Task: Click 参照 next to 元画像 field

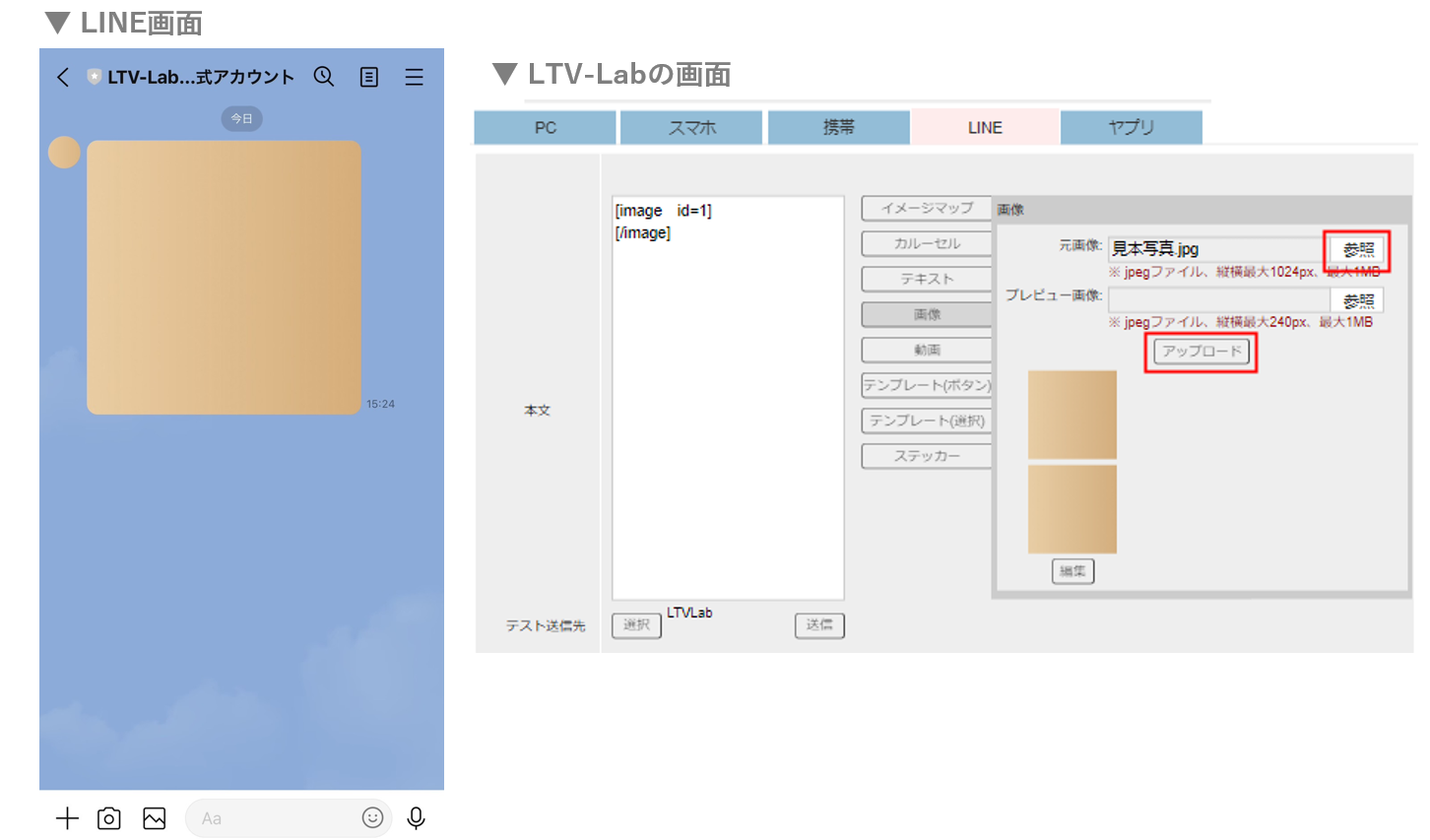Action: pyautogui.click(x=1358, y=250)
